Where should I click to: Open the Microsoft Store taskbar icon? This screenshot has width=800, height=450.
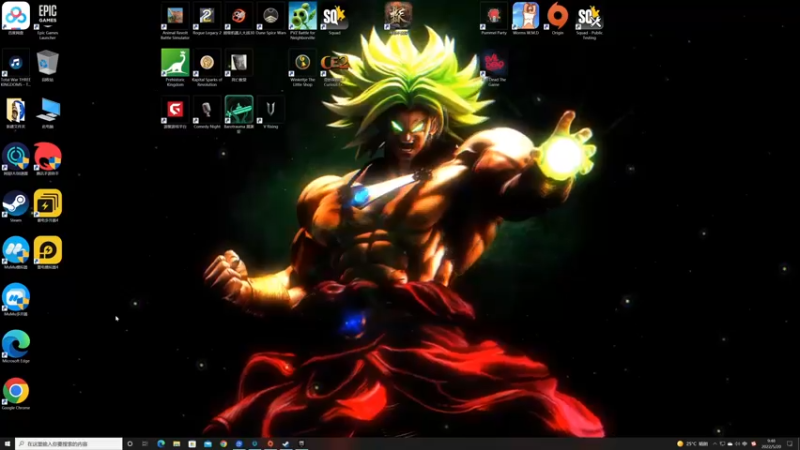click(x=192, y=444)
